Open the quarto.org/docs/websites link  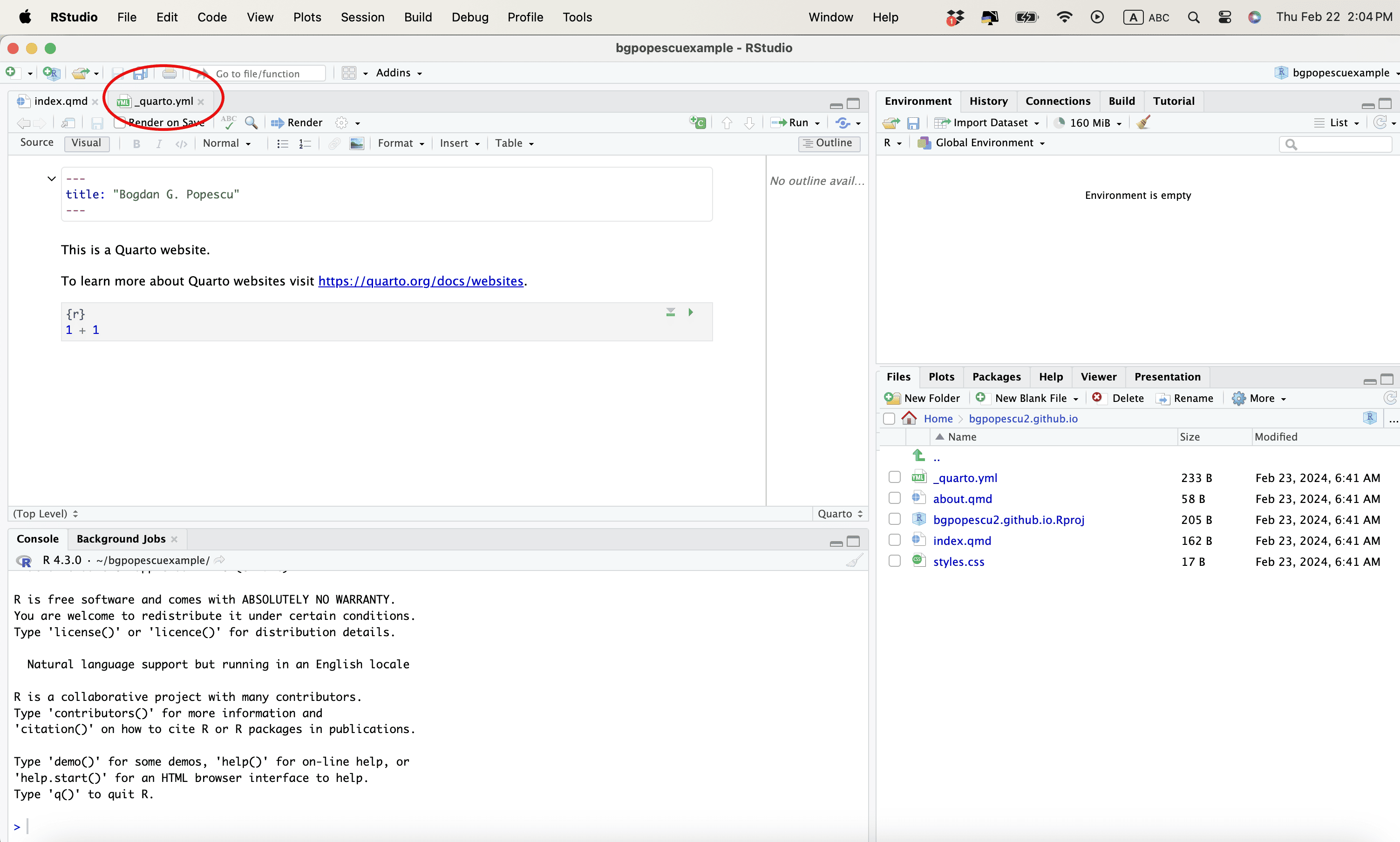421,281
